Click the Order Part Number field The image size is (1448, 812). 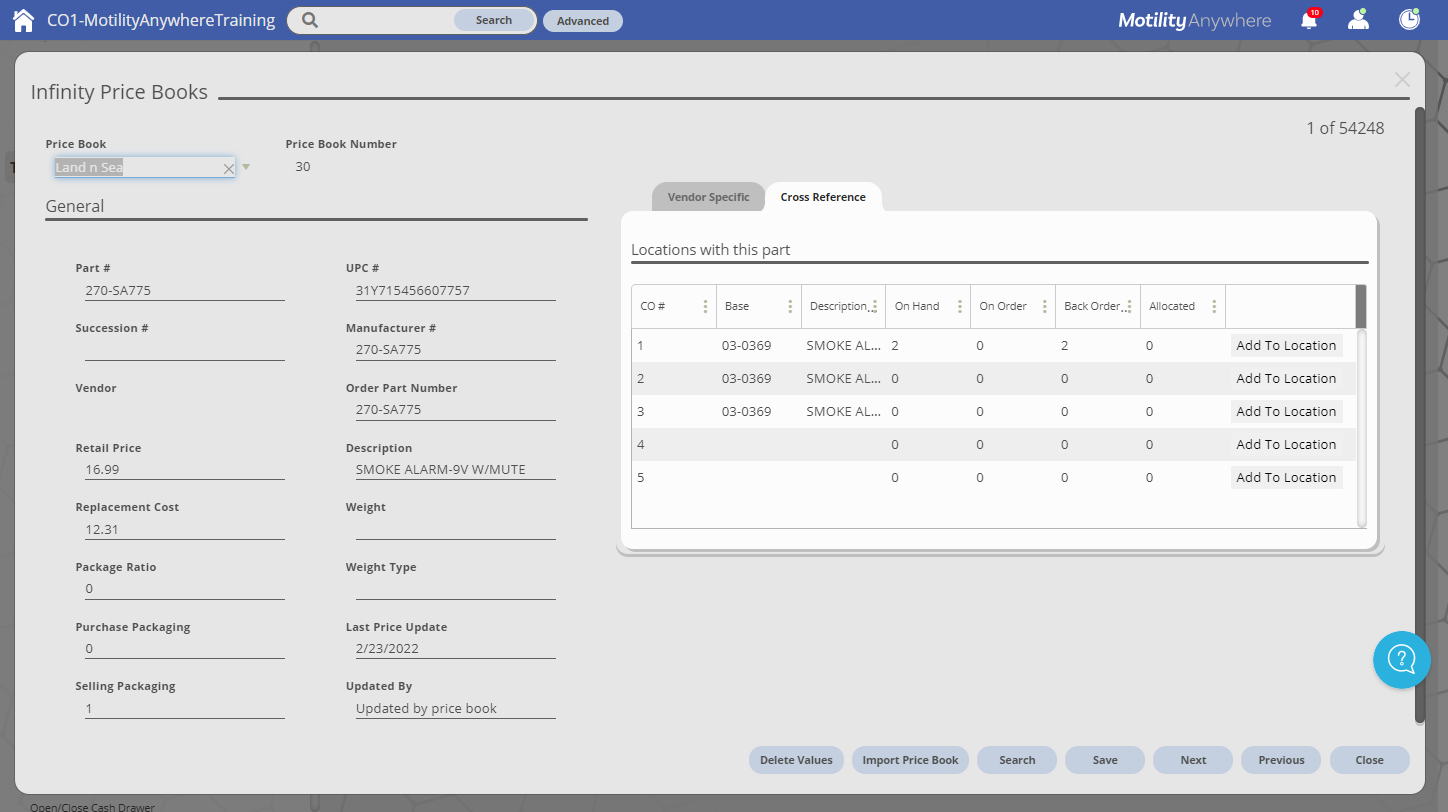(x=456, y=410)
